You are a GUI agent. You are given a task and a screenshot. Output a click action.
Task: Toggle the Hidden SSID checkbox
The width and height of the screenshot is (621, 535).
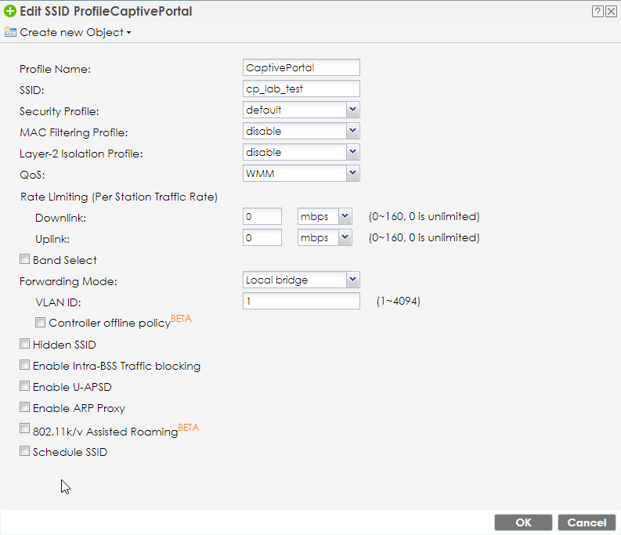(x=25, y=344)
